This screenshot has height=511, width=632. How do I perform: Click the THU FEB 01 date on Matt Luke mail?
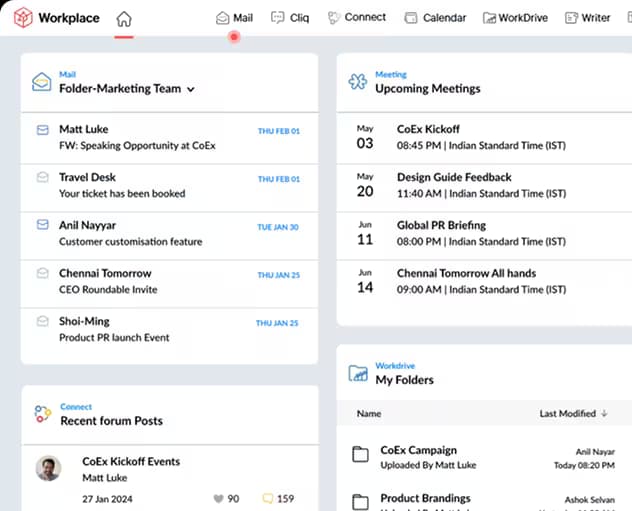[279, 131]
